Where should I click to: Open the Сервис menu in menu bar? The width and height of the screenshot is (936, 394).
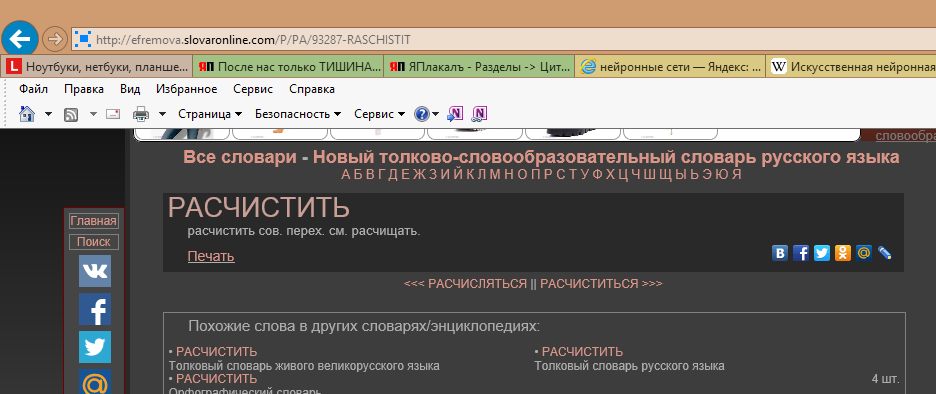253,89
